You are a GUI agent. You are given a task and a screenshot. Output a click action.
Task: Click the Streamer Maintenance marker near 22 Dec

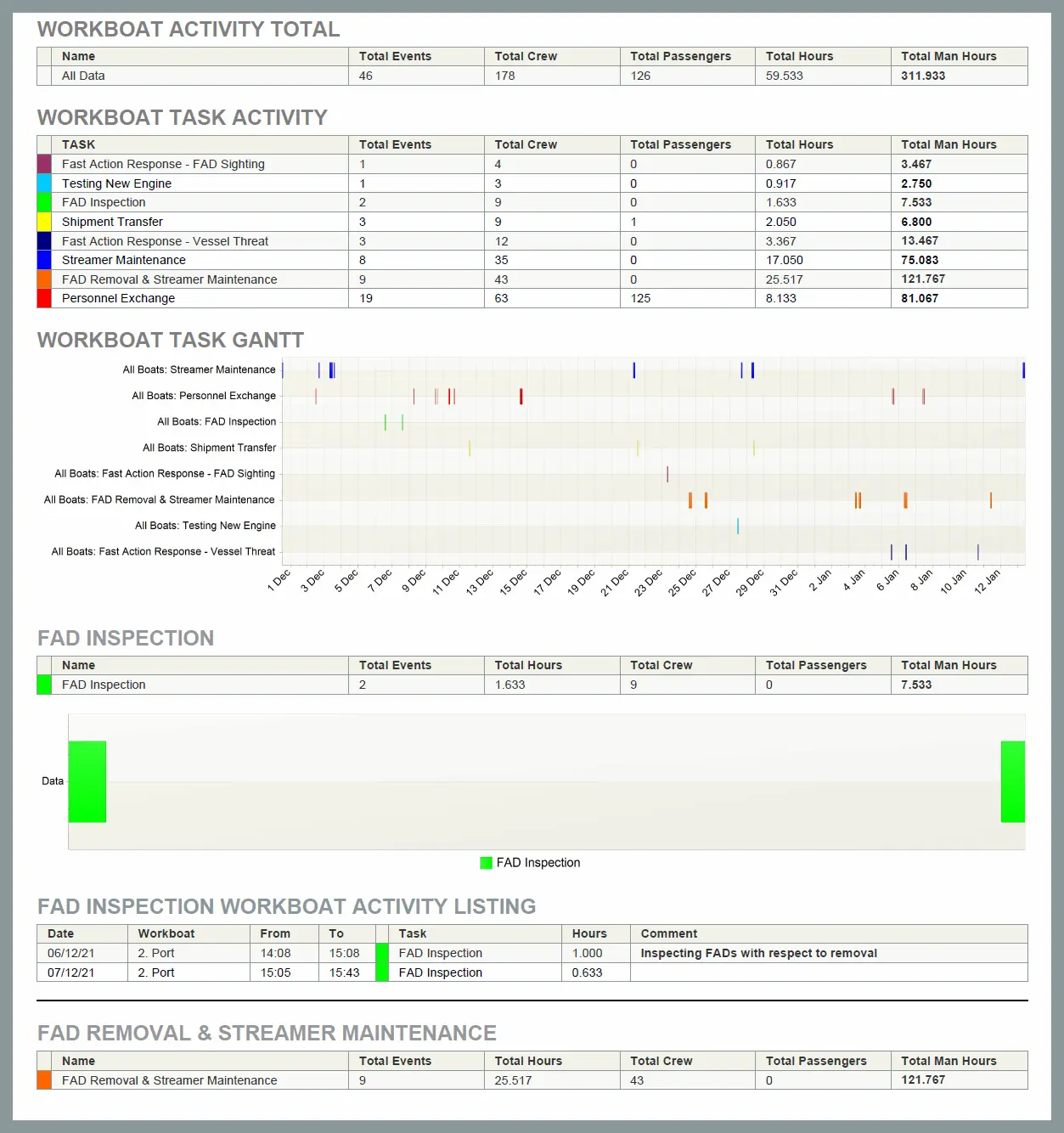click(x=633, y=369)
